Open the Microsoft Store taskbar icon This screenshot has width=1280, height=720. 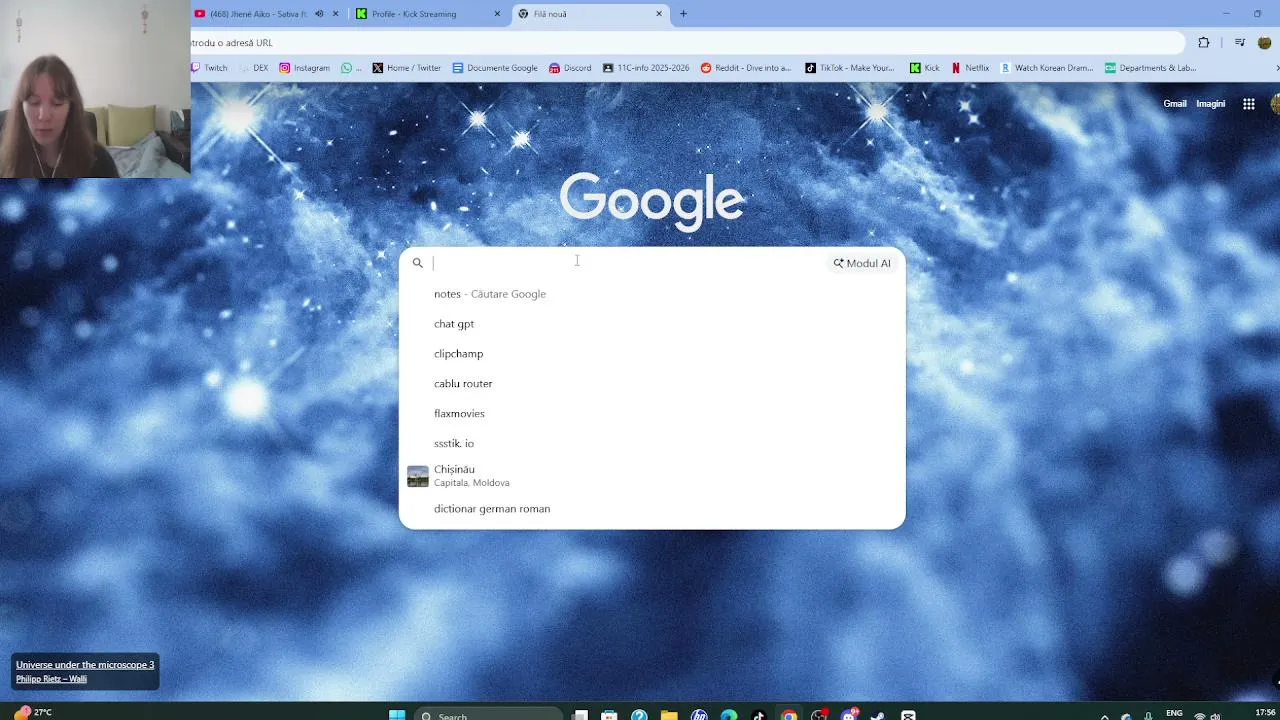tap(609, 715)
